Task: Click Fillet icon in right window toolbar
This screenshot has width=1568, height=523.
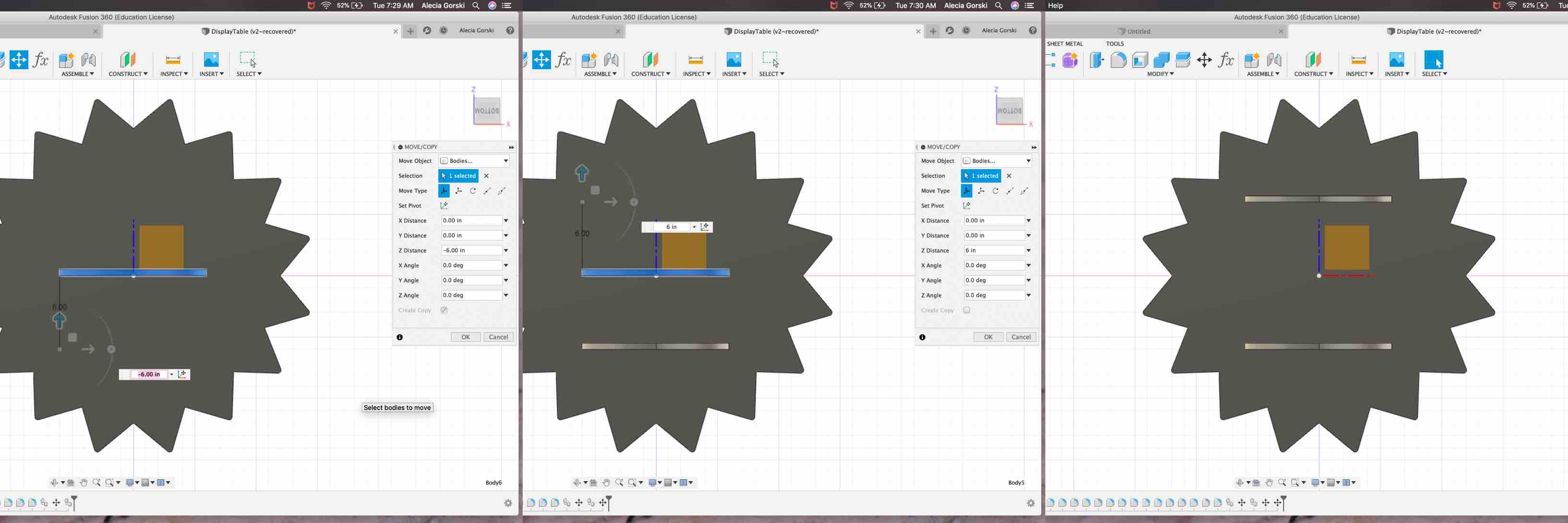Action: [x=1118, y=60]
